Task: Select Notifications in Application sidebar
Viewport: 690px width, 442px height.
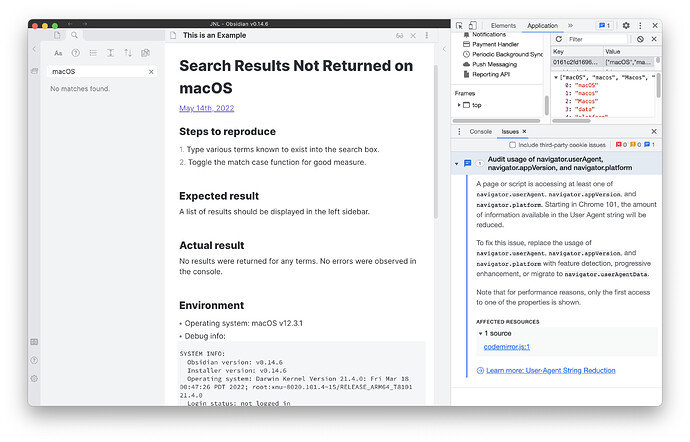Action: coord(488,34)
